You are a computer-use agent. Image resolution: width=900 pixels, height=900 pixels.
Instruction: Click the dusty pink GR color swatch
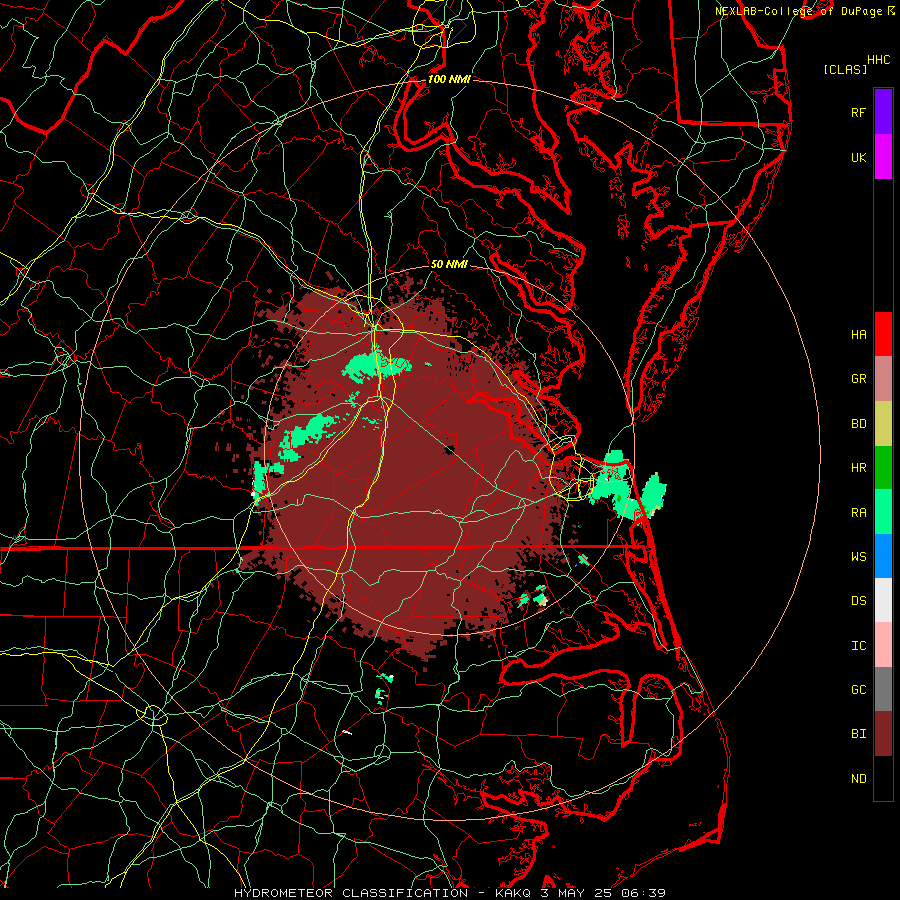[883, 379]
